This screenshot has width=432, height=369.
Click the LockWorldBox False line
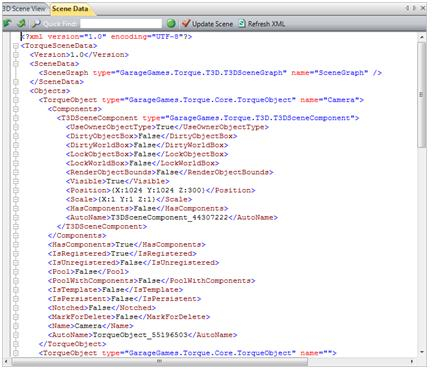tap(143, 163)
